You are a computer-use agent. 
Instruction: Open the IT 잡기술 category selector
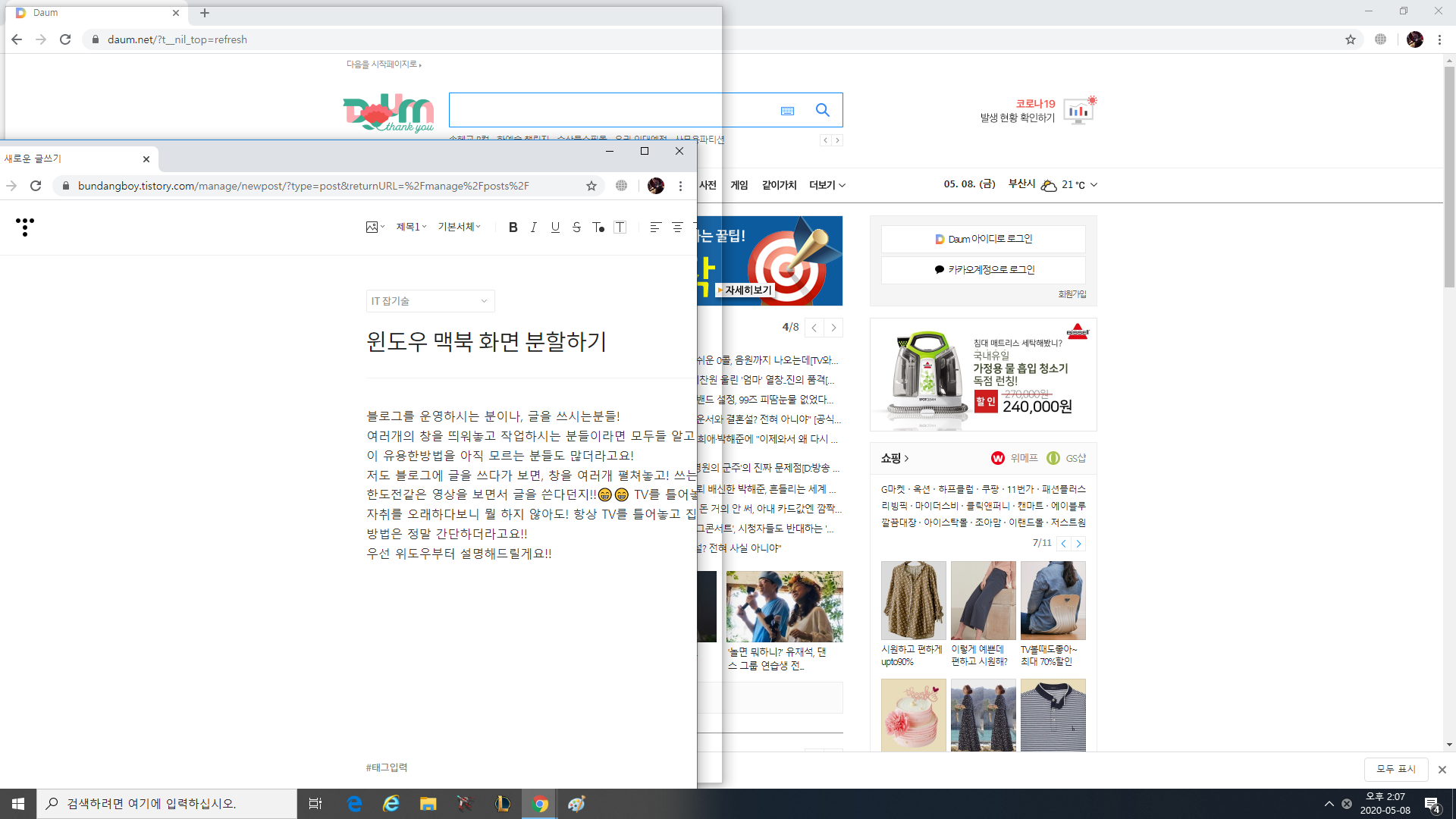click(x=430, y=301)
